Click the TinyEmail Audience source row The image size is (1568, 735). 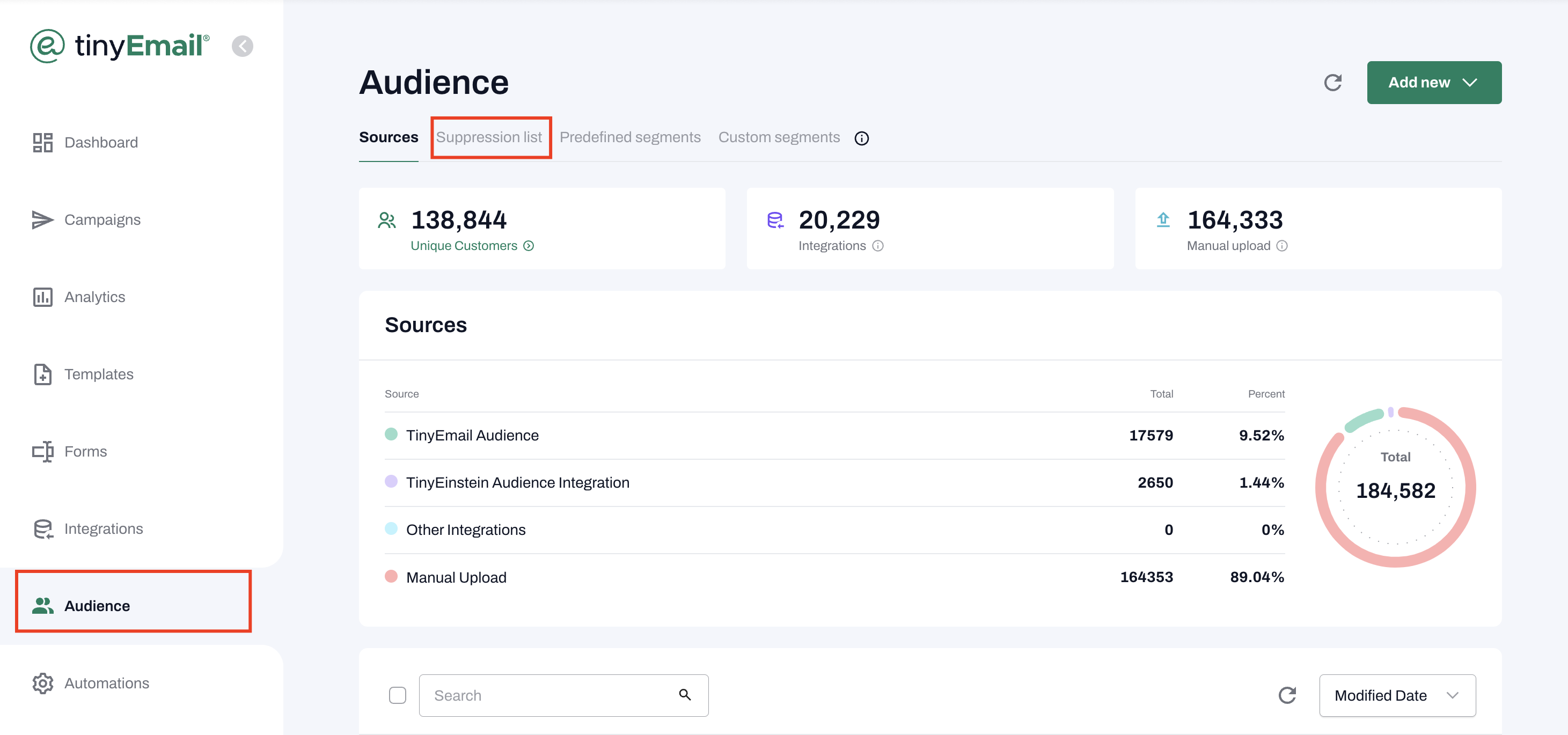tap(834, 436)
